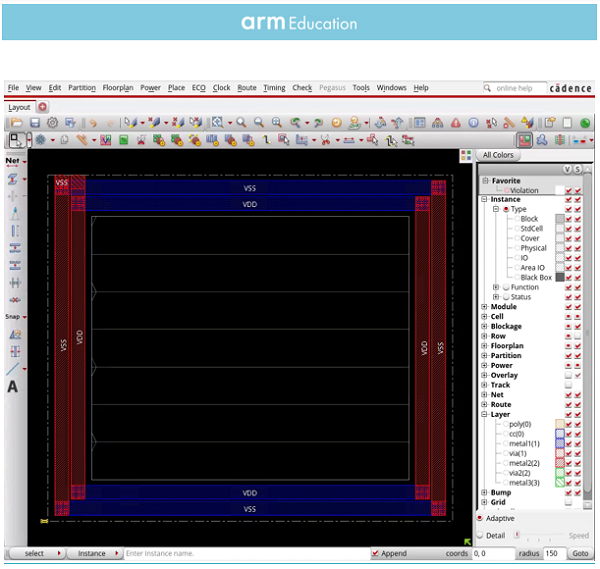Open the Instance type dropdown at bottom
The width and height of the screenshot is (600, 569).
[x=95, y=553]
